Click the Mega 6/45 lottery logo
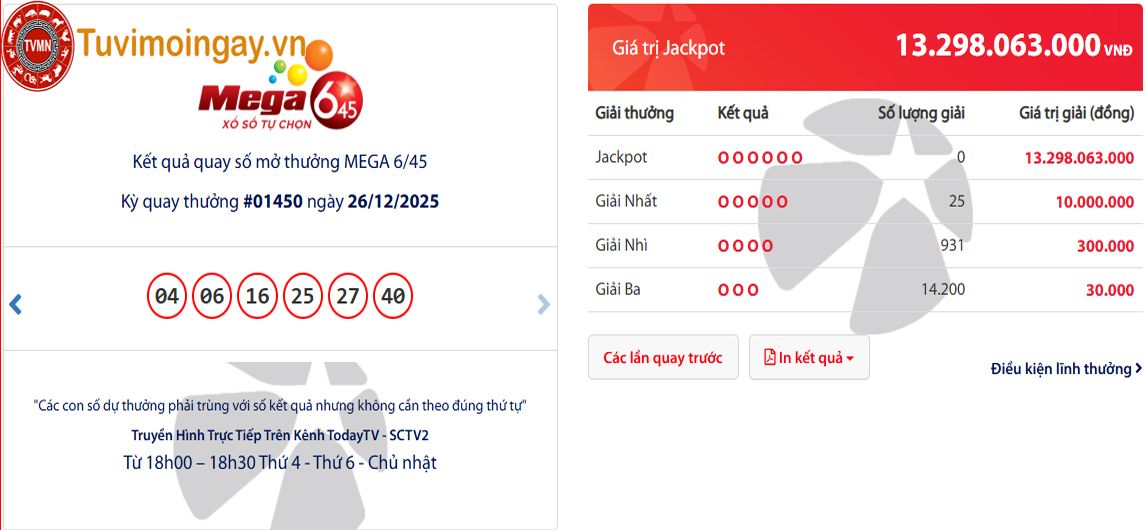The height and width of the screenshot is (530, 1145). (280, 102)
